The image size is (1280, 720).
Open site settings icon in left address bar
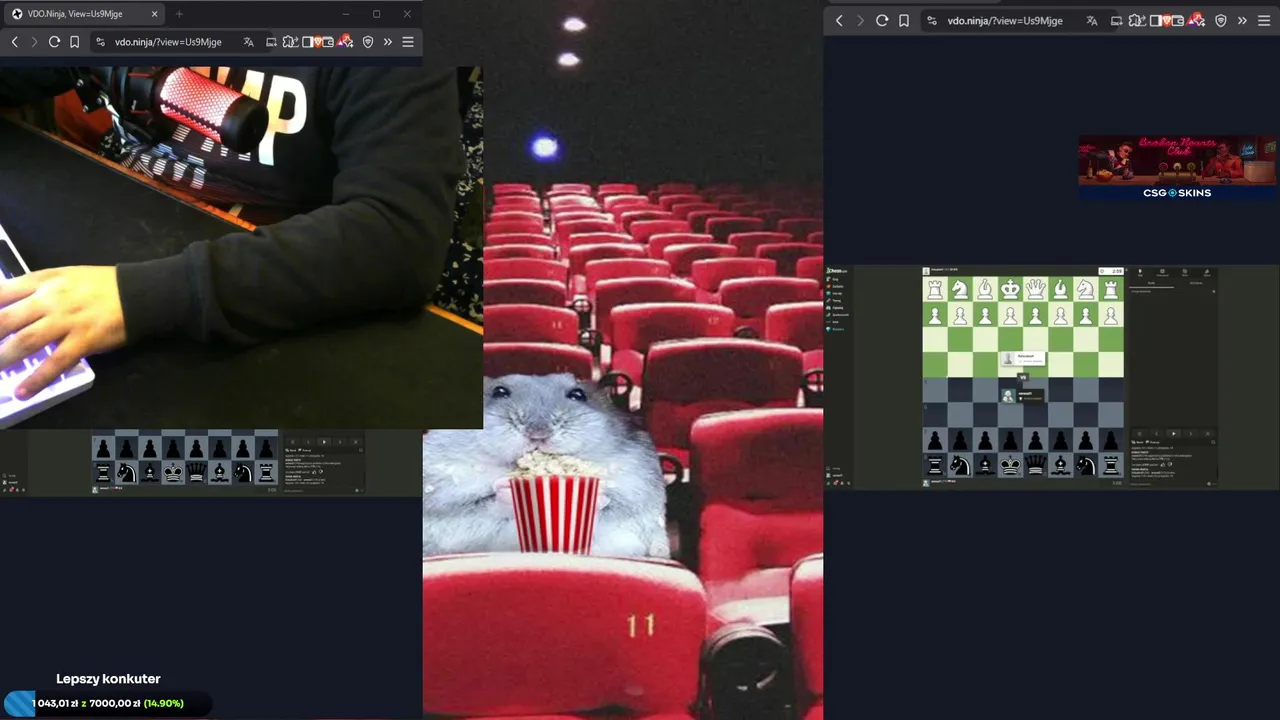100,42
